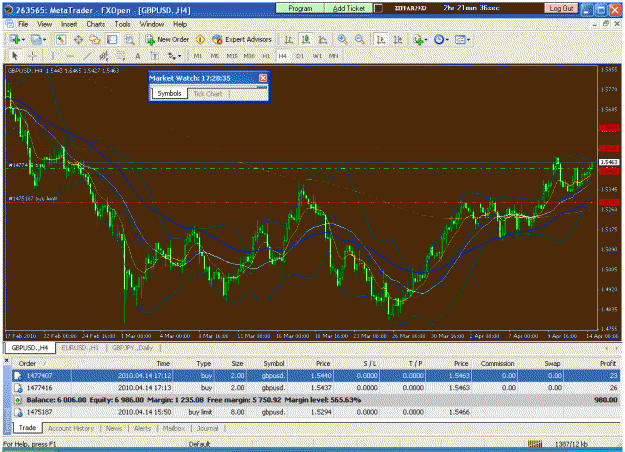Image resolution: width=625 pixels, height=452 pixels.
Task: Open the Mailbox tab in terminal
Action: pos(174,428)
